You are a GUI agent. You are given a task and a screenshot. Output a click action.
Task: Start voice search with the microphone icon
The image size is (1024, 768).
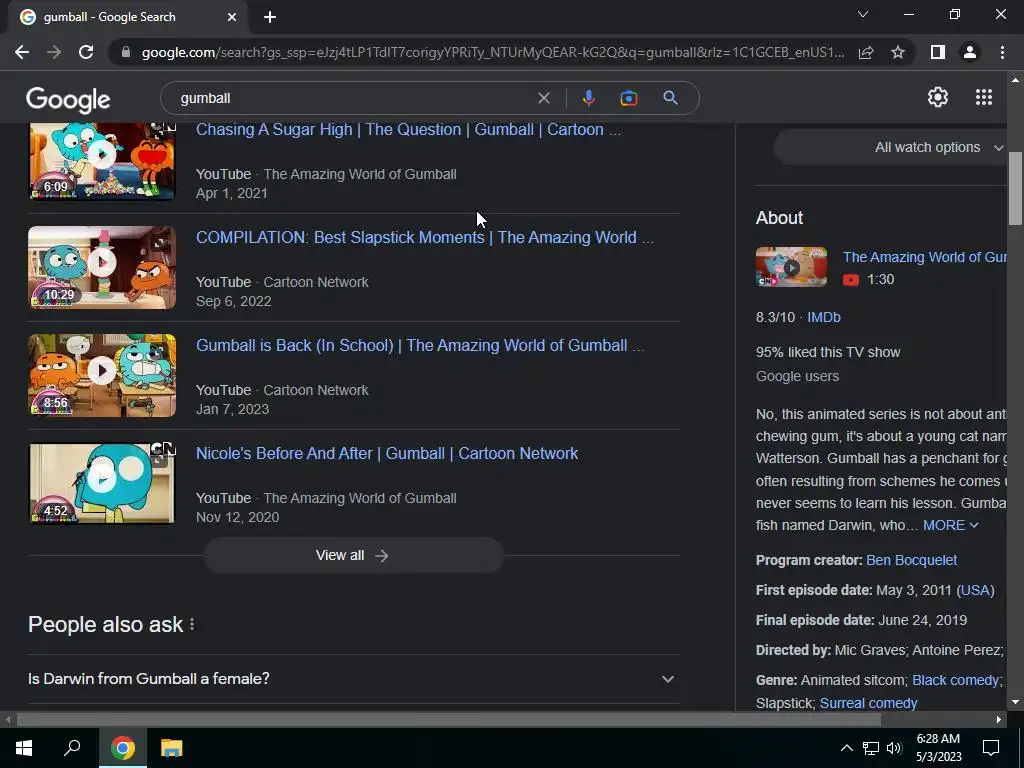click(x=588, y=98)
